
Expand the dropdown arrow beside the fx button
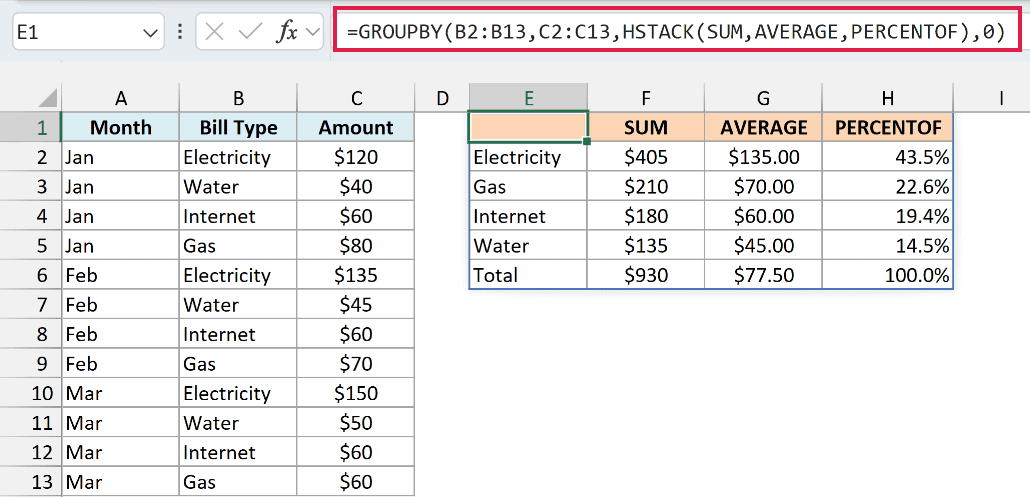point(313,32)
